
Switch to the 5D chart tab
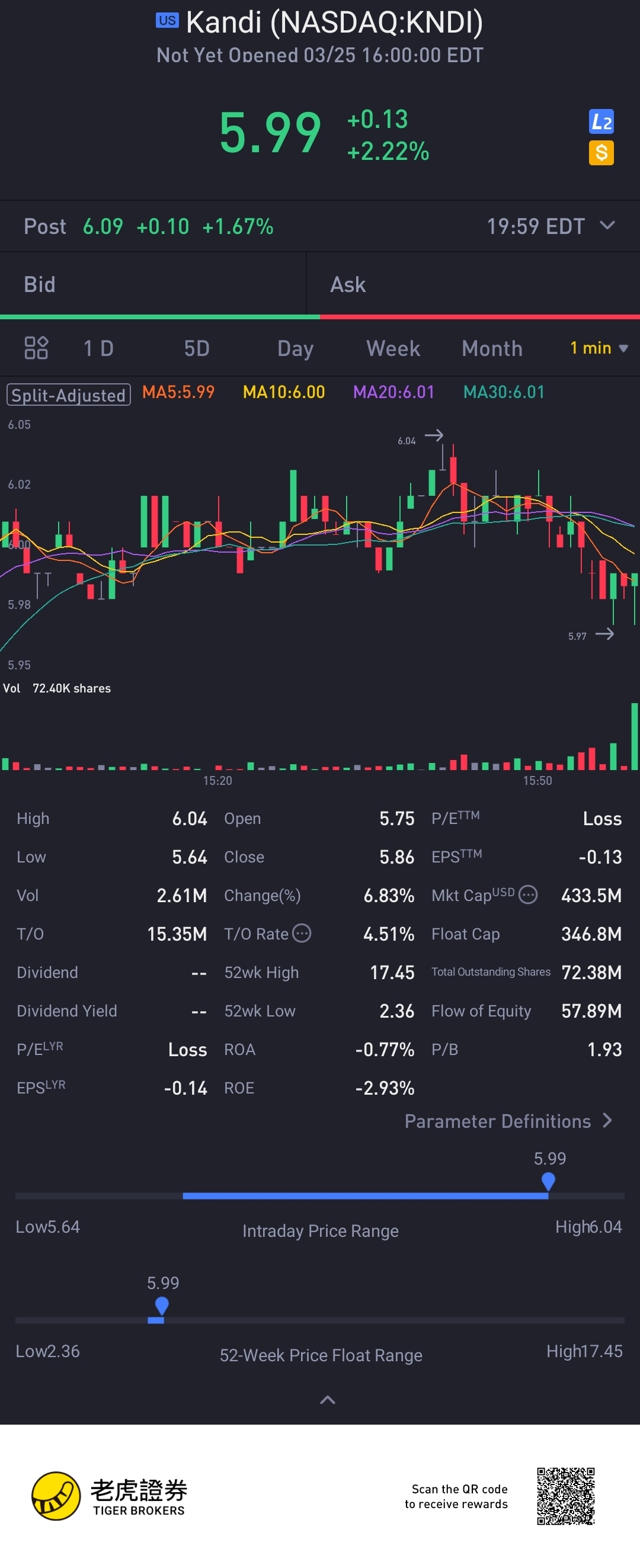click(x=197, y=348)
